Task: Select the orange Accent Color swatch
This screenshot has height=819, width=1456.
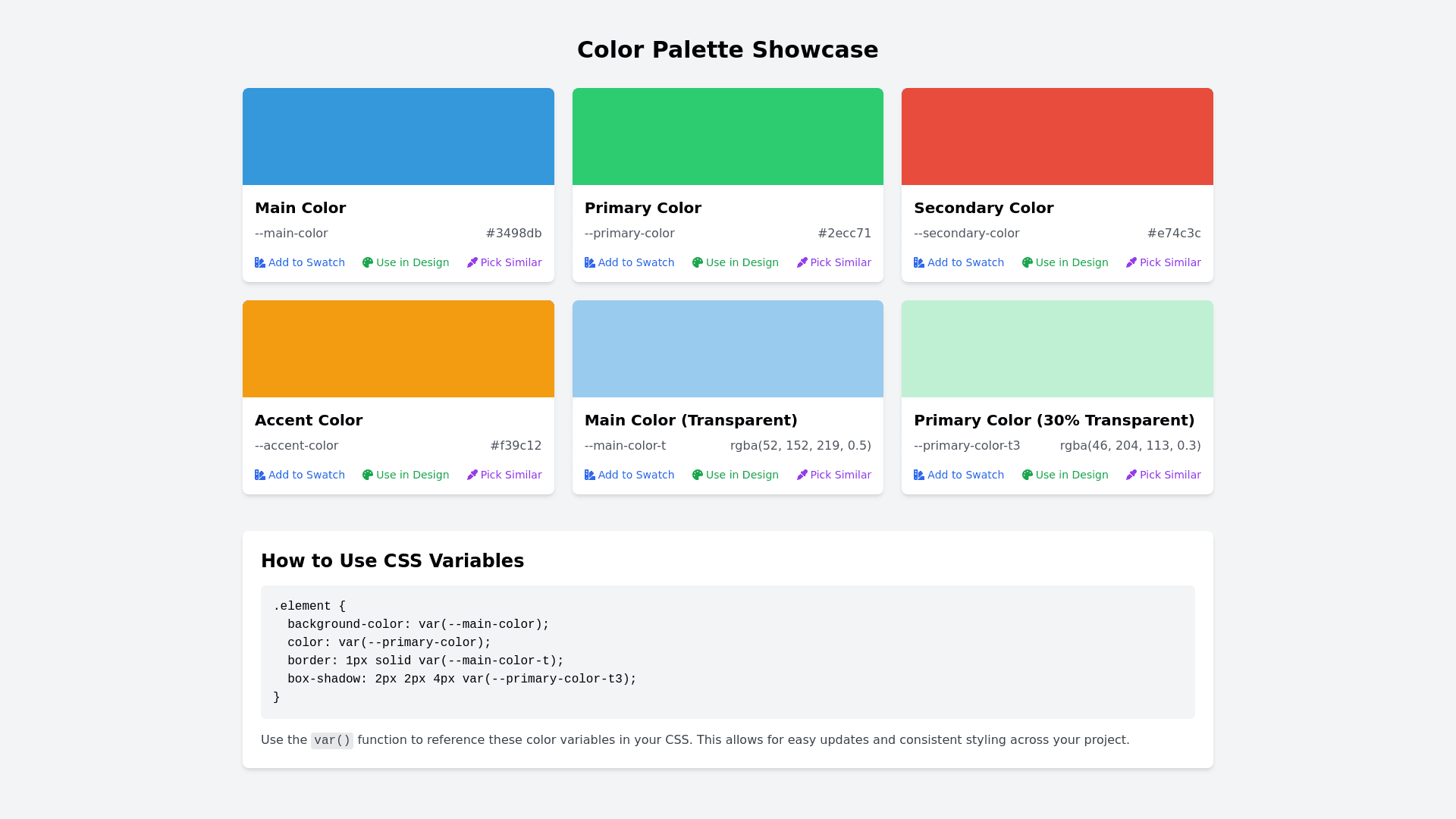Action: 398,349
